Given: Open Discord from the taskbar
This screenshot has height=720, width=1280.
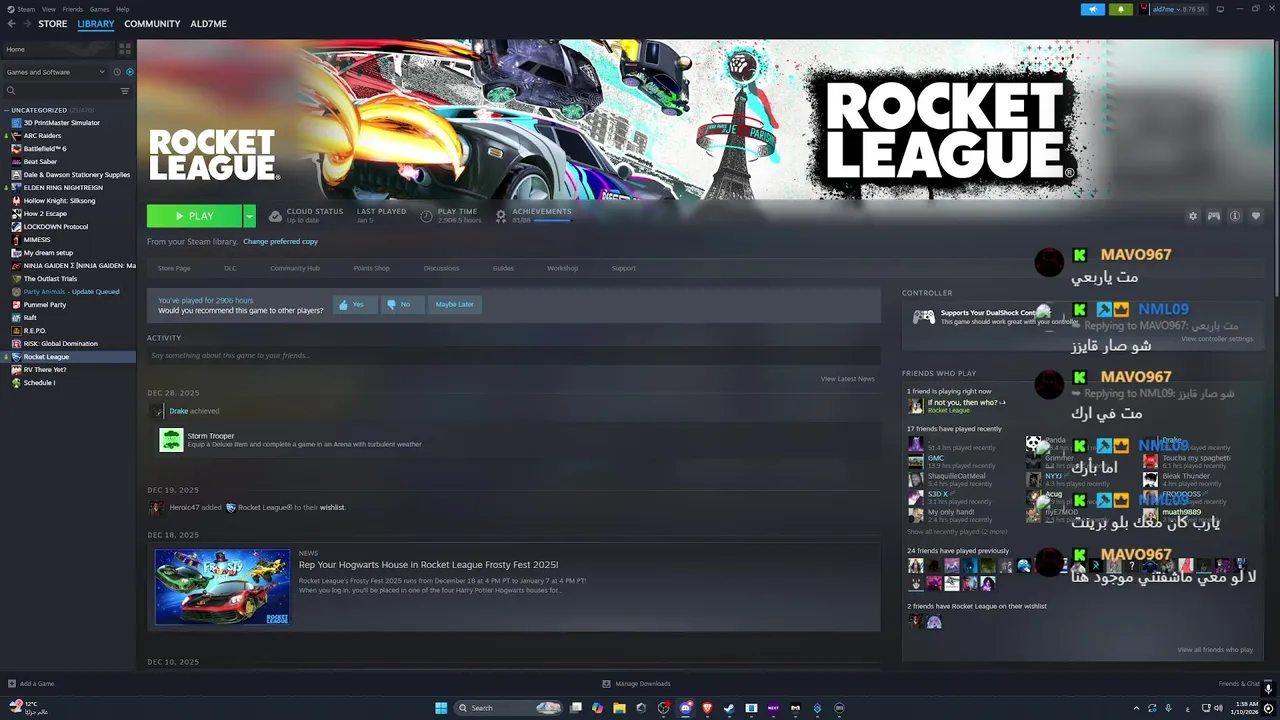Looking at the screenshot, I should pyautogui.click(x=685, y=708).
